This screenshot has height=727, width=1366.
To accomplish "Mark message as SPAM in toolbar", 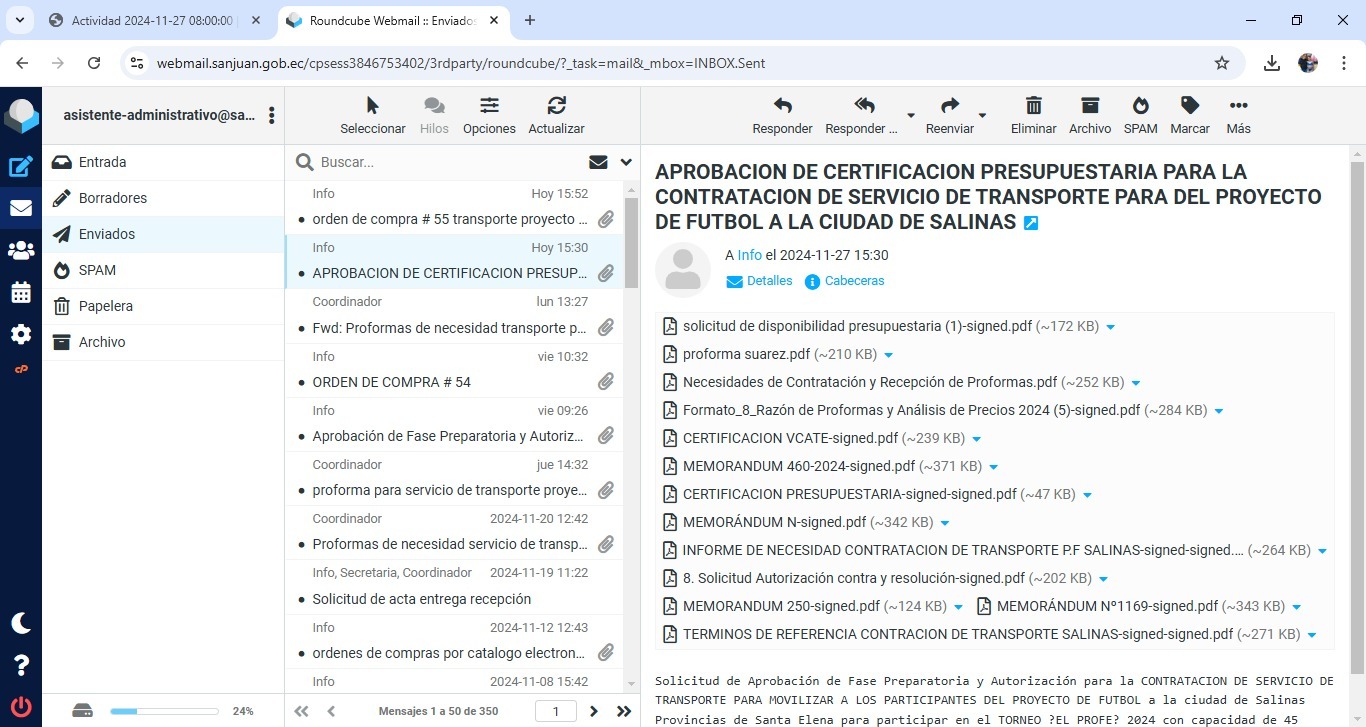I will 1140,106.
